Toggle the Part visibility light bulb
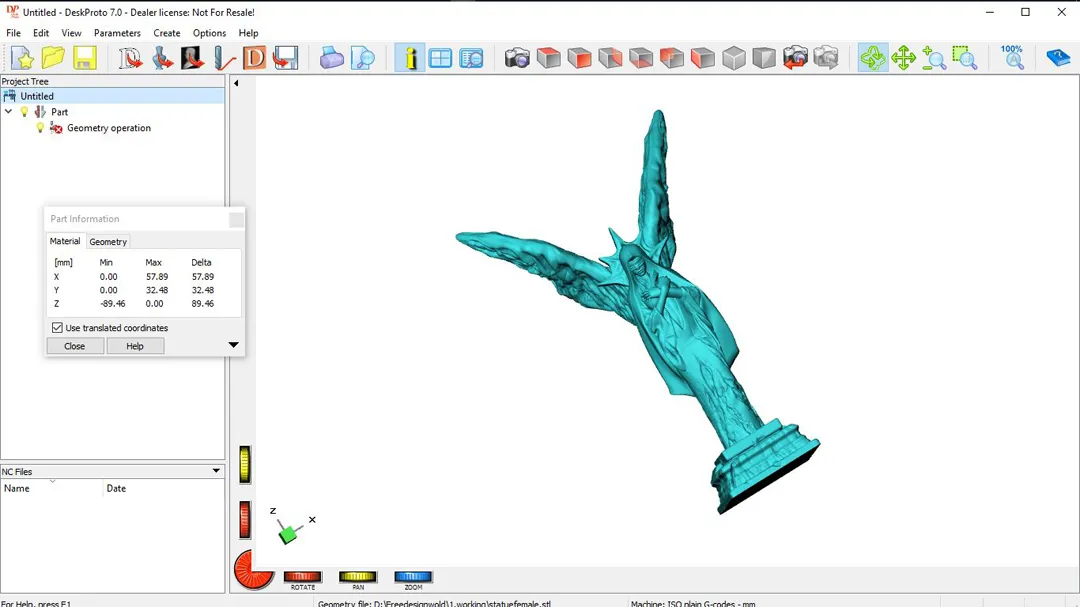1080x607 pixels. pyautogui.click(x=25, y=112)
